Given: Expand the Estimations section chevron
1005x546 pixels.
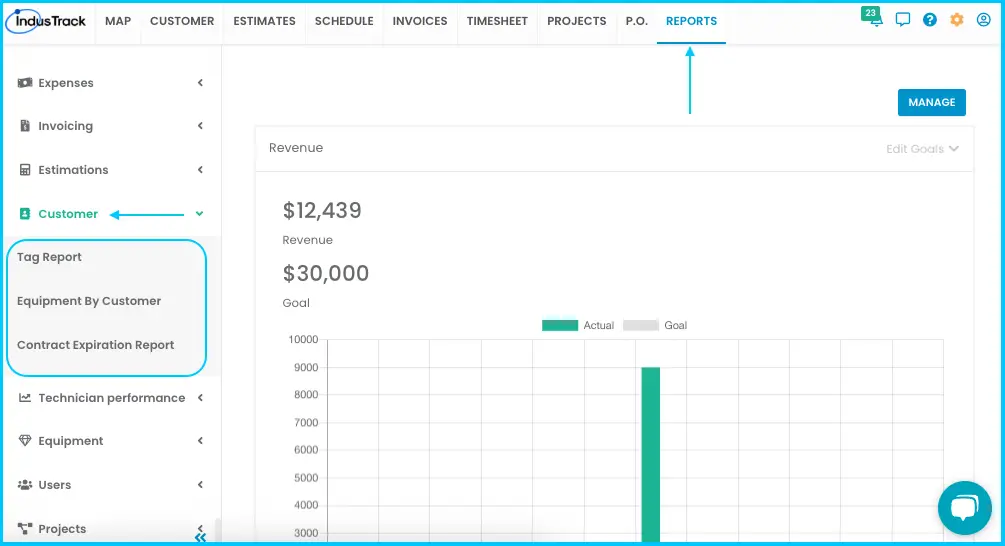Looking at the screenshot, I should 201,170.
